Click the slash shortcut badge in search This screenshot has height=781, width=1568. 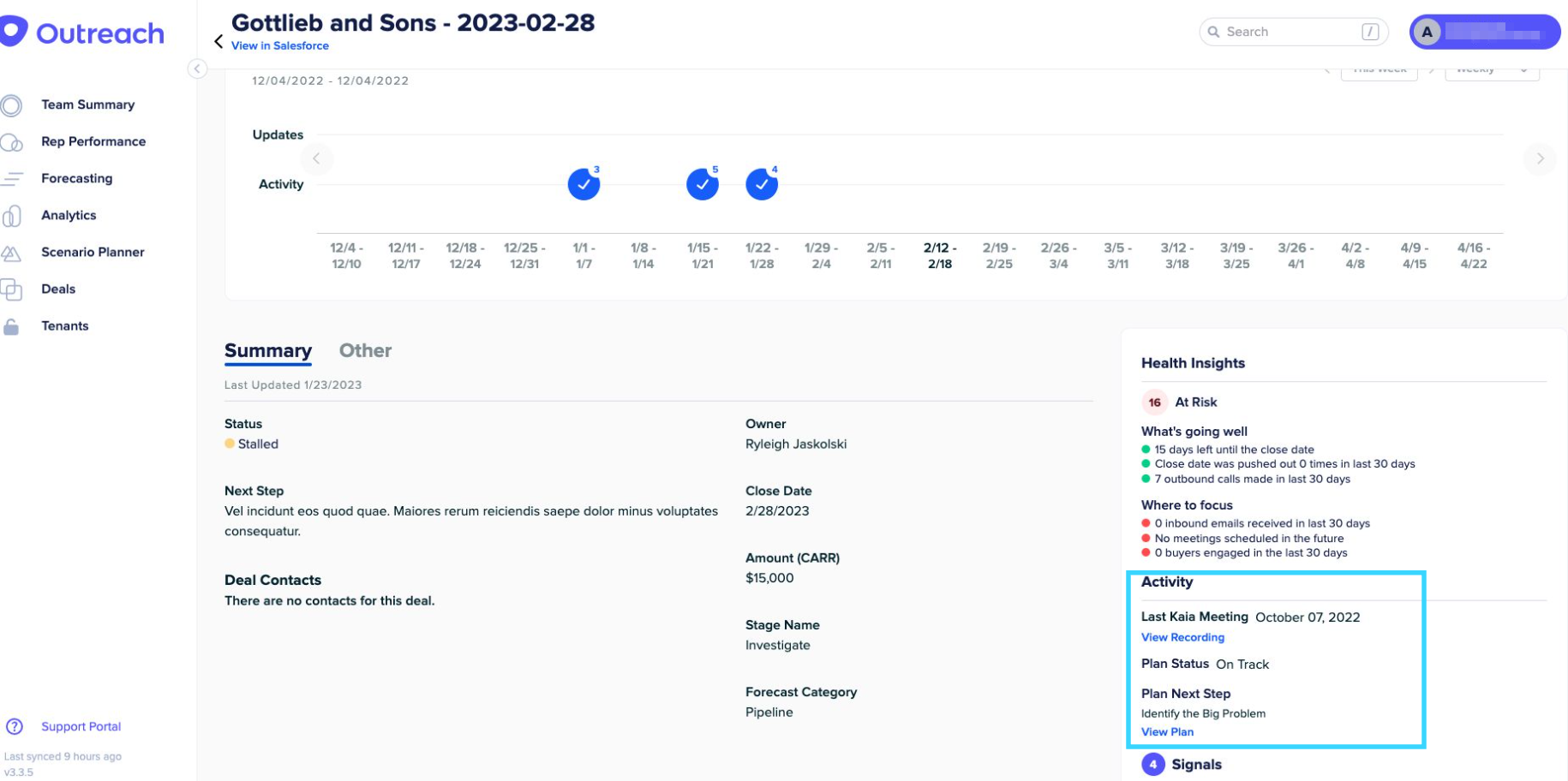pyautogui.click(x=1370, y=32)
